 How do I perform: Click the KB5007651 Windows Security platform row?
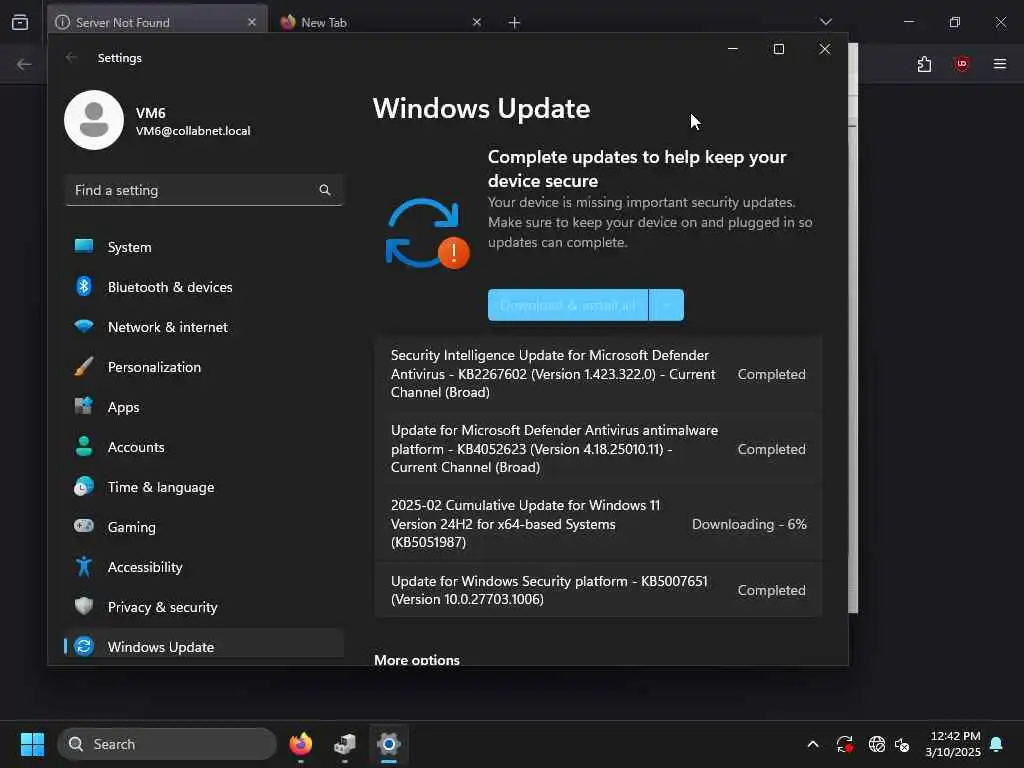click(598, 590)
